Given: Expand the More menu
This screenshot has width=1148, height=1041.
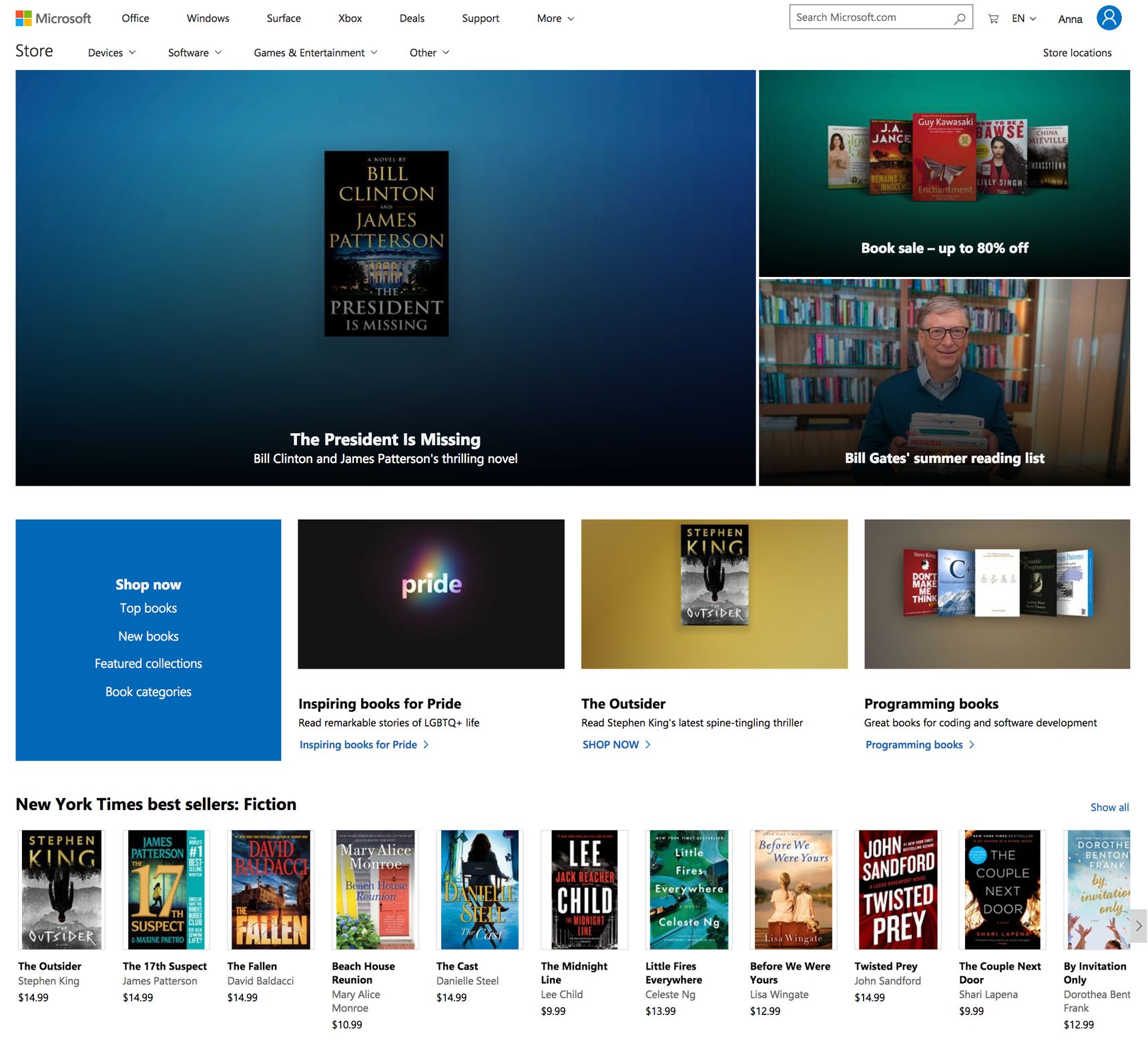Looking at the screenshot, I should 555,19.
